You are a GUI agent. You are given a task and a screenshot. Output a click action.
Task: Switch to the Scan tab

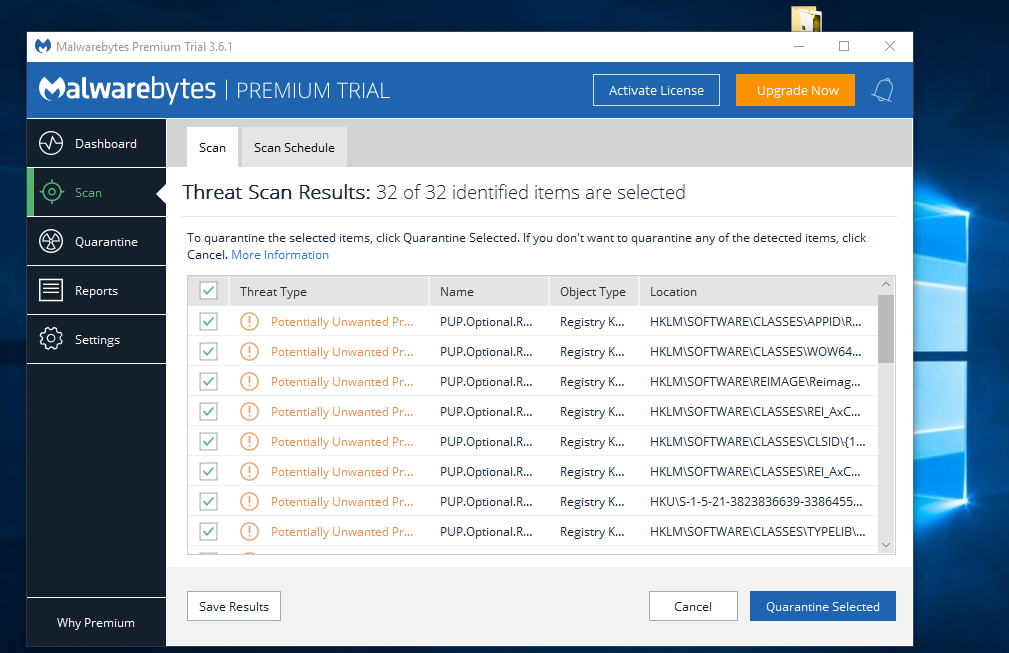pos(212,147)
